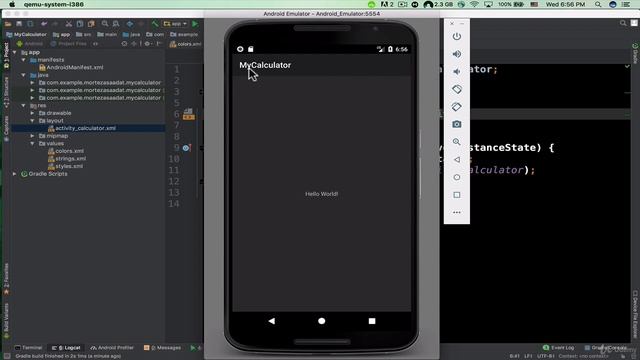Collapse the values folder
This screenshot has width=640, height=360.
pyautogui.click(x=33, y=144)
